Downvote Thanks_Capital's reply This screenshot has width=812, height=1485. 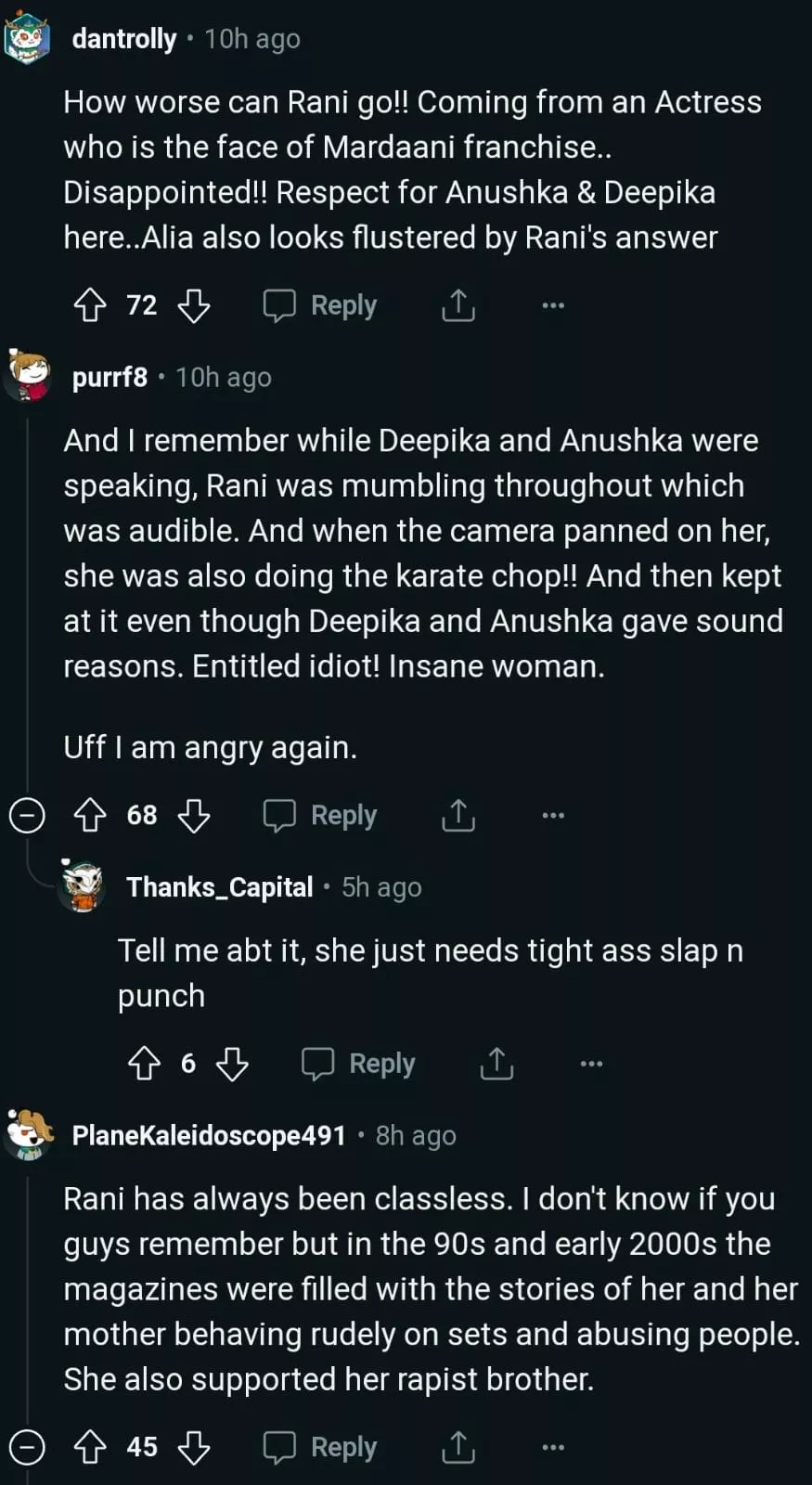232,1064
